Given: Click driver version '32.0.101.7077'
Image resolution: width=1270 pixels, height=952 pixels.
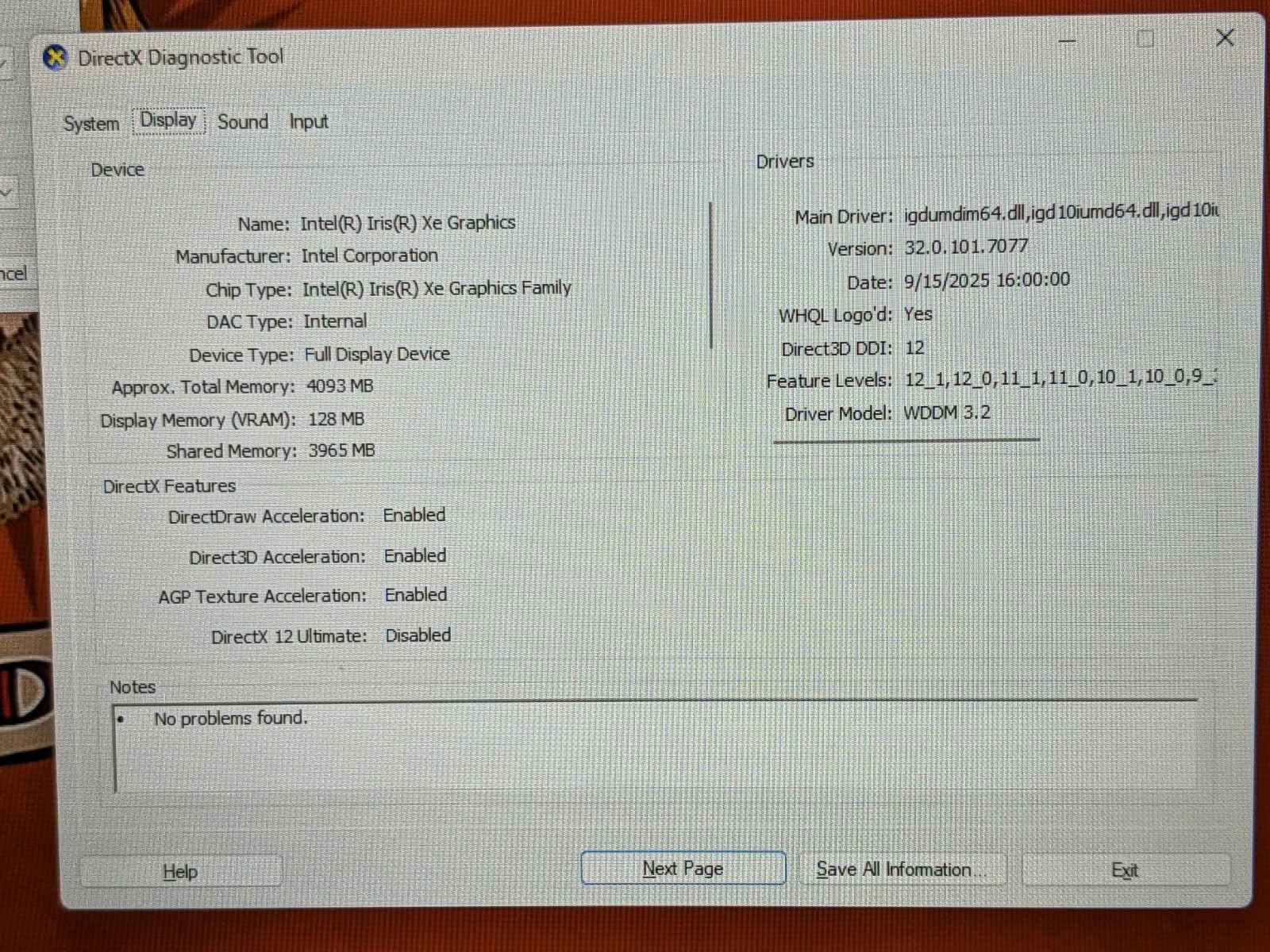Looking at the screenshot, I should pos(966,247).
